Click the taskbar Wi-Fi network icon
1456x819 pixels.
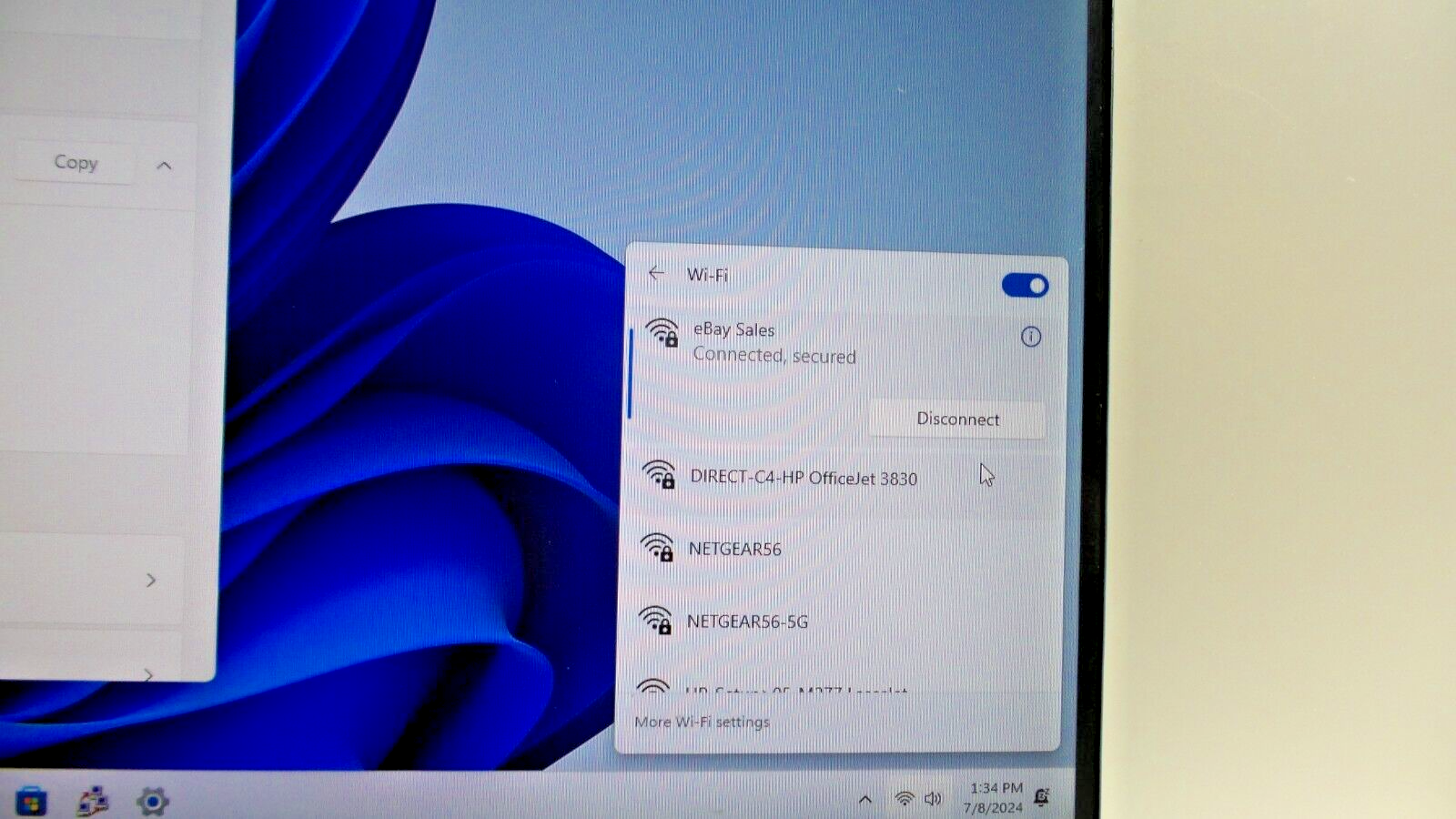point(904,799)
